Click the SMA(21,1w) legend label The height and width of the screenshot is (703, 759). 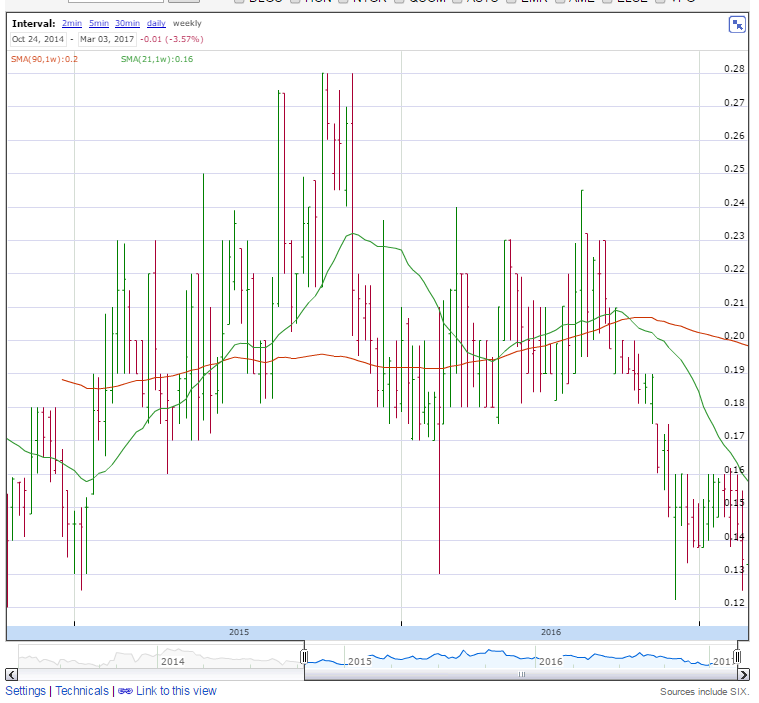point(157,59)
